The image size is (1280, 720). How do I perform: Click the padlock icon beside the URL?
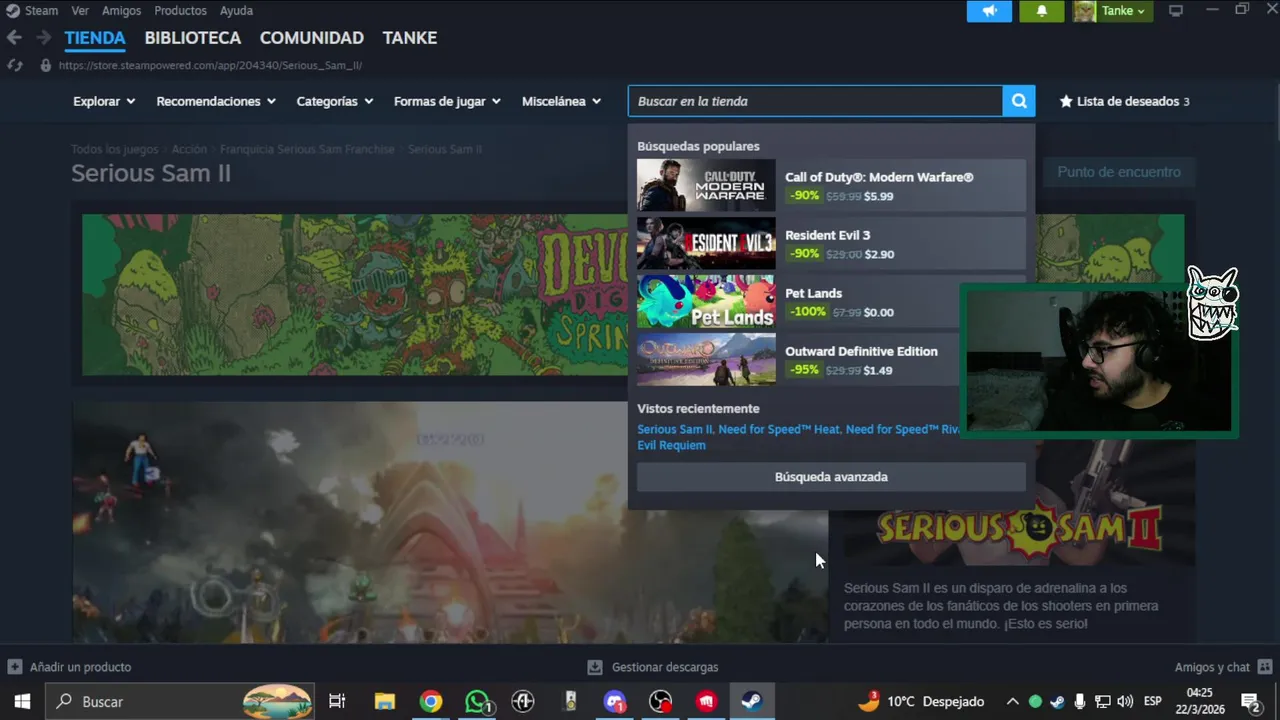[45, 65]
